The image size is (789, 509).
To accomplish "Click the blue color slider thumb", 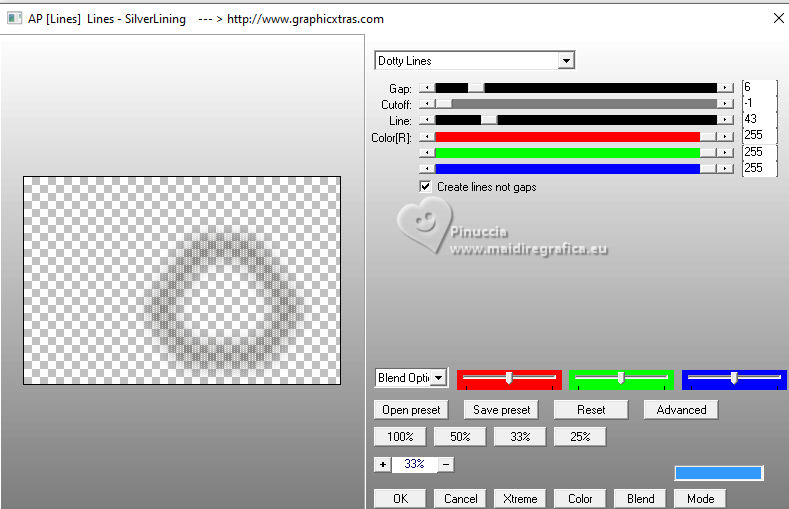I will pos(708,168).
